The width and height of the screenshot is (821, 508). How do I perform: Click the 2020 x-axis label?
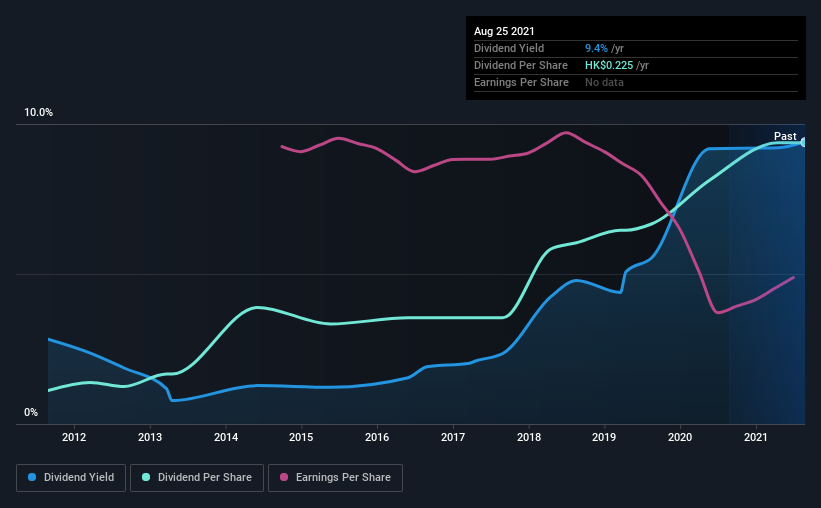tap(680, 437)
